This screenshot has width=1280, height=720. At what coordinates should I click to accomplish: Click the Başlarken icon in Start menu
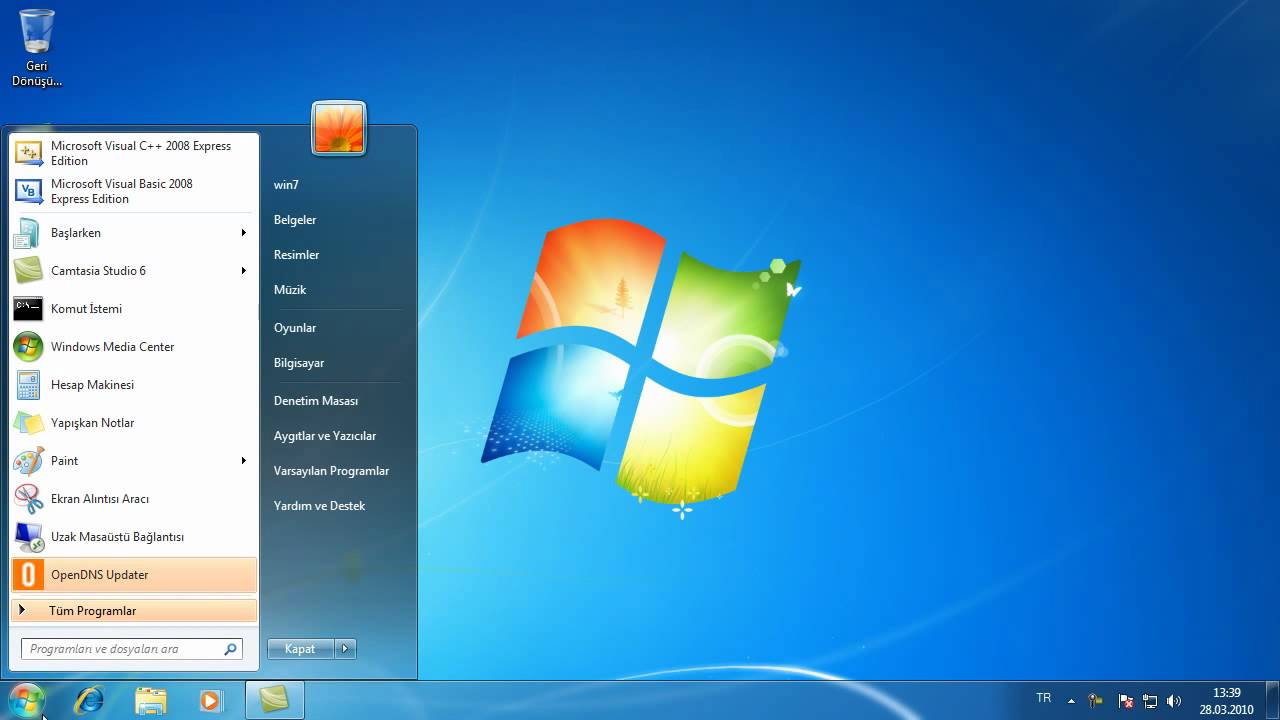click(x=28, y=233)
